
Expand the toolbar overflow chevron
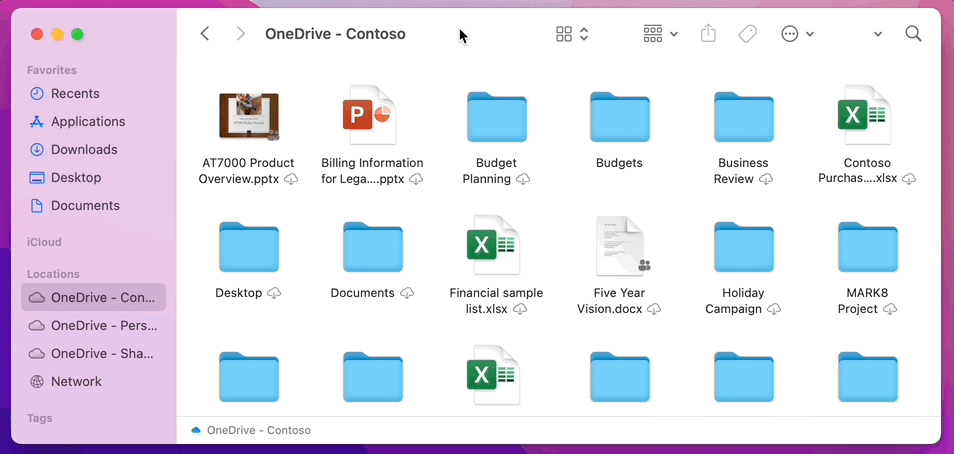click(877, 34)
